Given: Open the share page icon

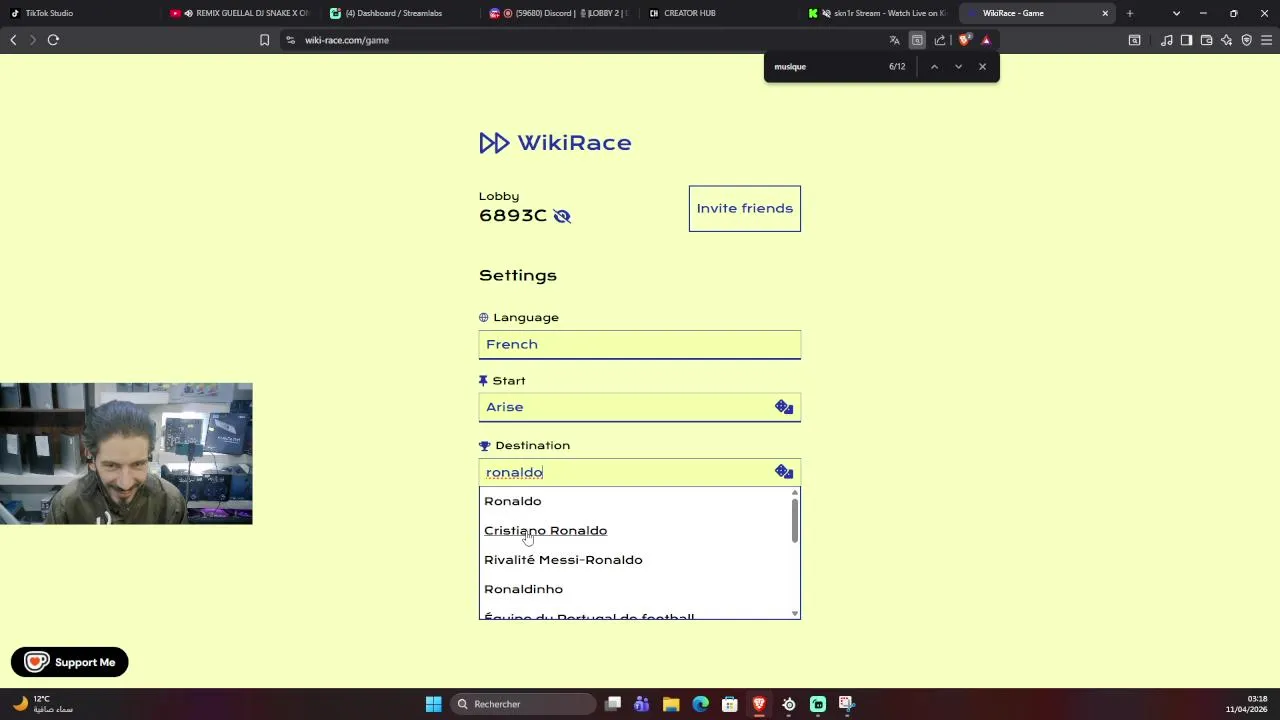Looking at the screenshot, I should [940, 40].
